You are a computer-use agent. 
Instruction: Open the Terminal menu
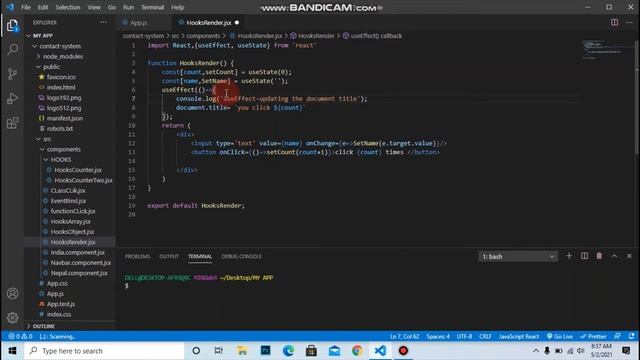(x=152, y=7)
